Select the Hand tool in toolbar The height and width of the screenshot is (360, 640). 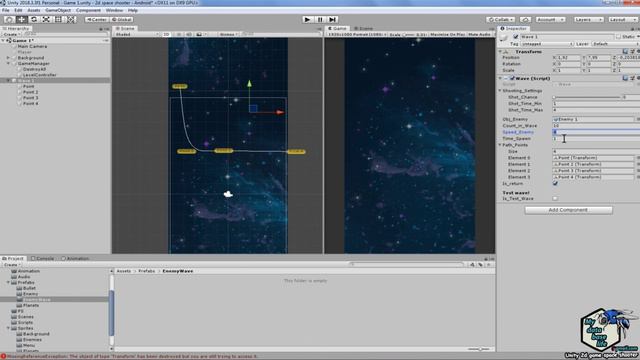[9, 19]
